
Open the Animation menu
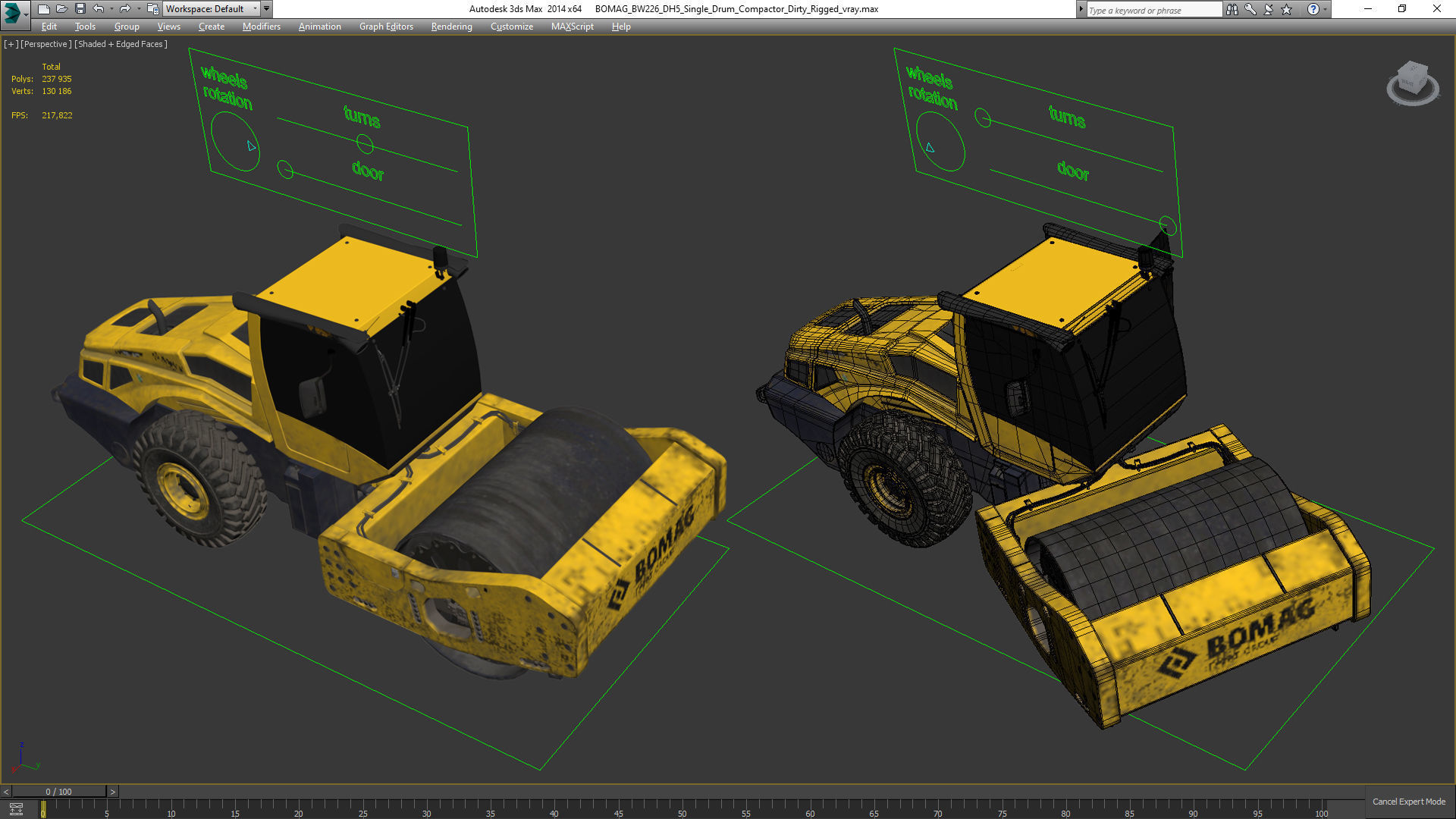coord(319,27)
